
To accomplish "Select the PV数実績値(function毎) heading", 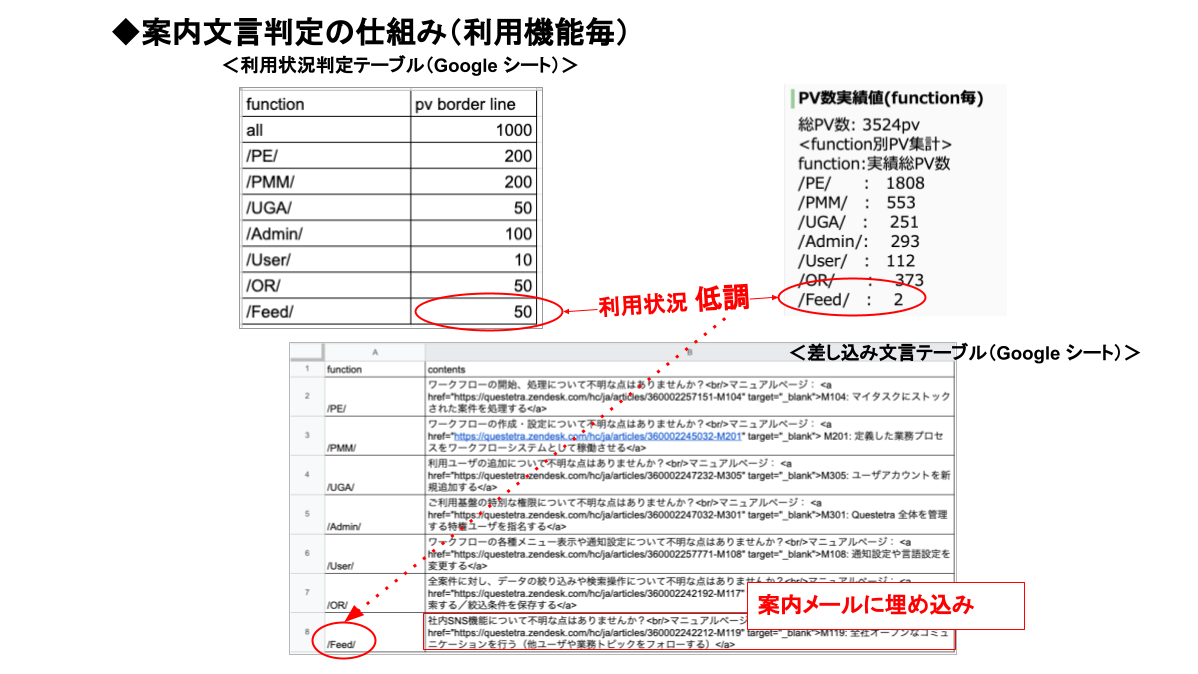I will coord(889,98).
